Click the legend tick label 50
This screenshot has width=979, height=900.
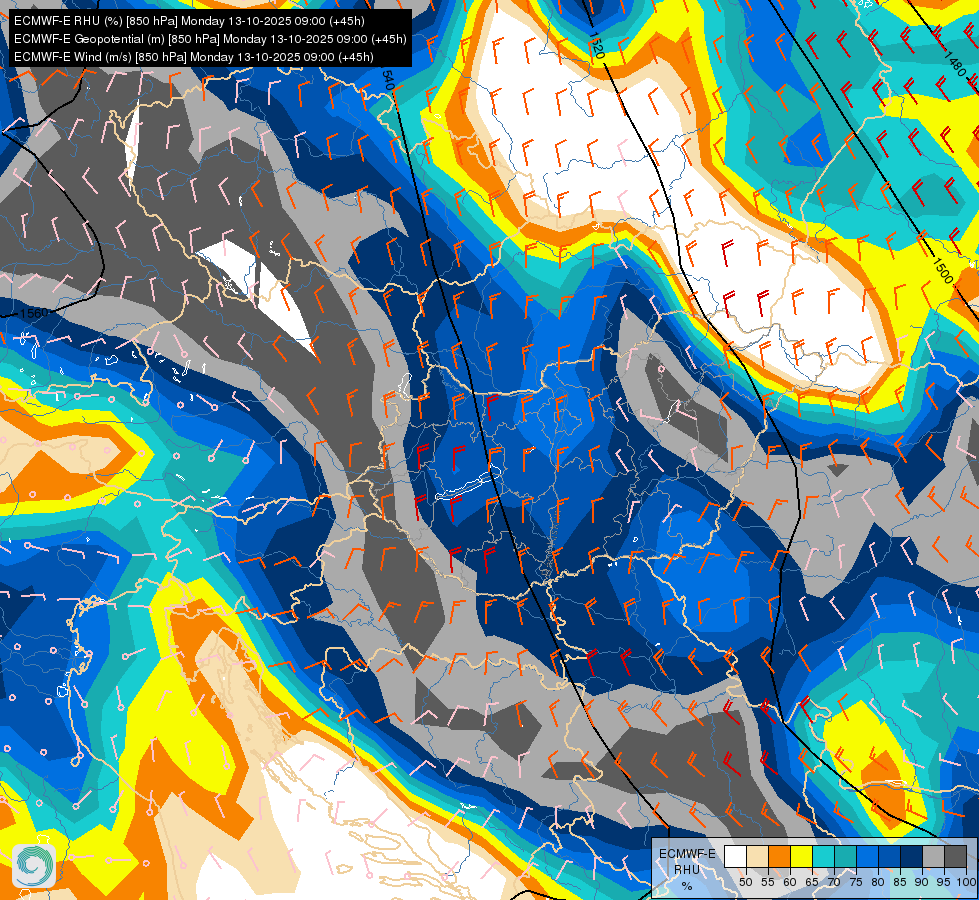tap(746, 882)
